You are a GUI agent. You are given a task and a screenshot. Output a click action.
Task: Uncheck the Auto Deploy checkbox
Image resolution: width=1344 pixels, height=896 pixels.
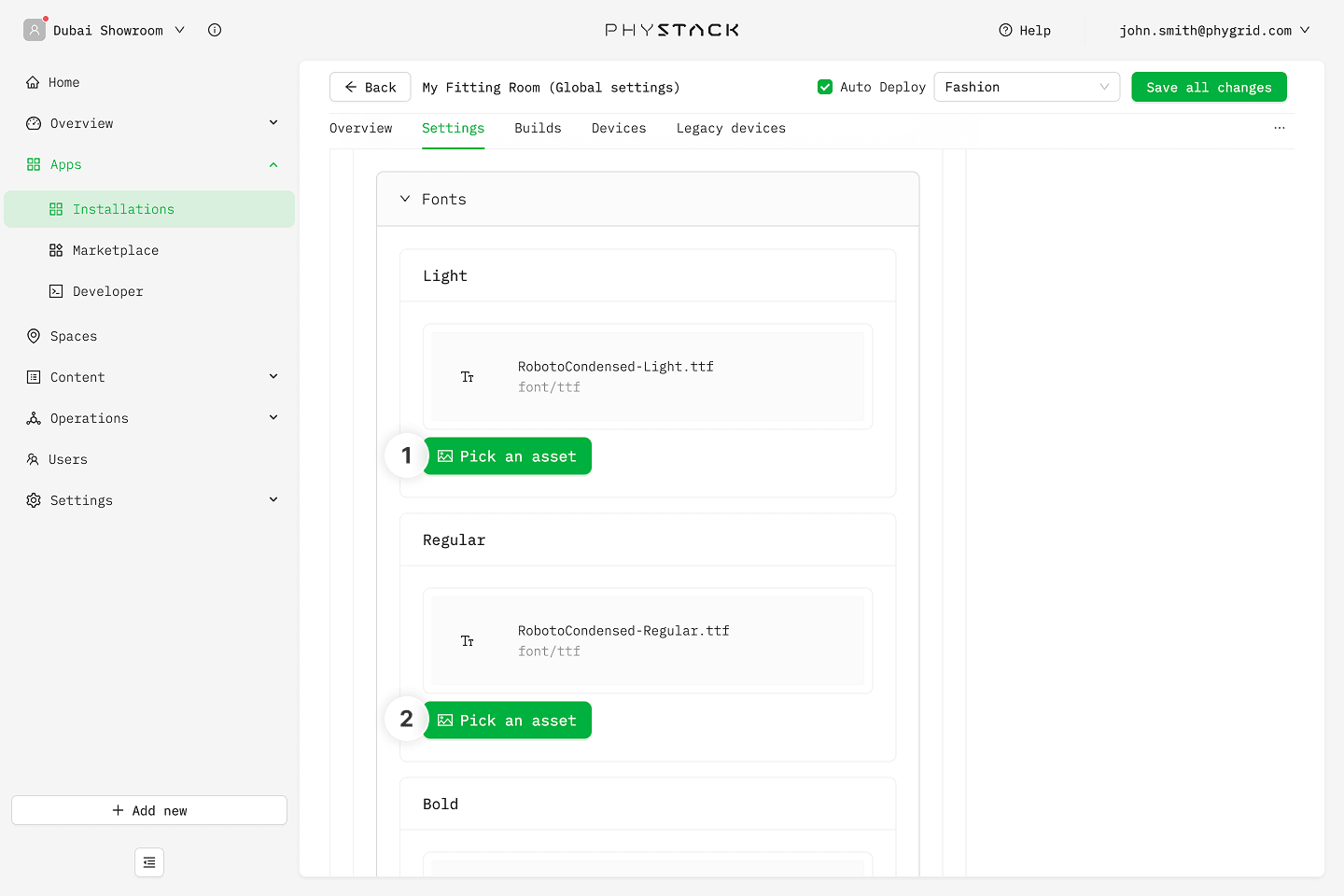tap(825, 87)
